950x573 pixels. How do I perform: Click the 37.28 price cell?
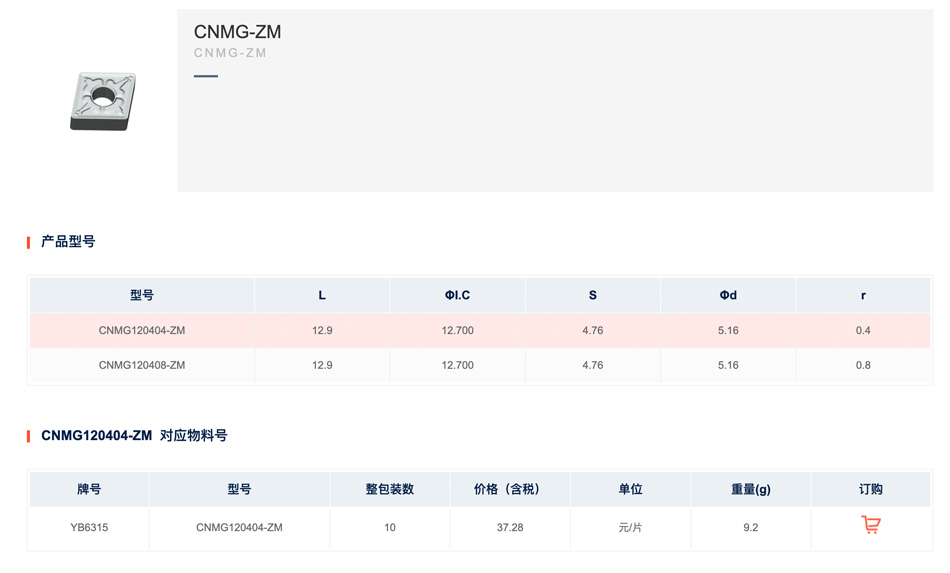pos(510,528)
